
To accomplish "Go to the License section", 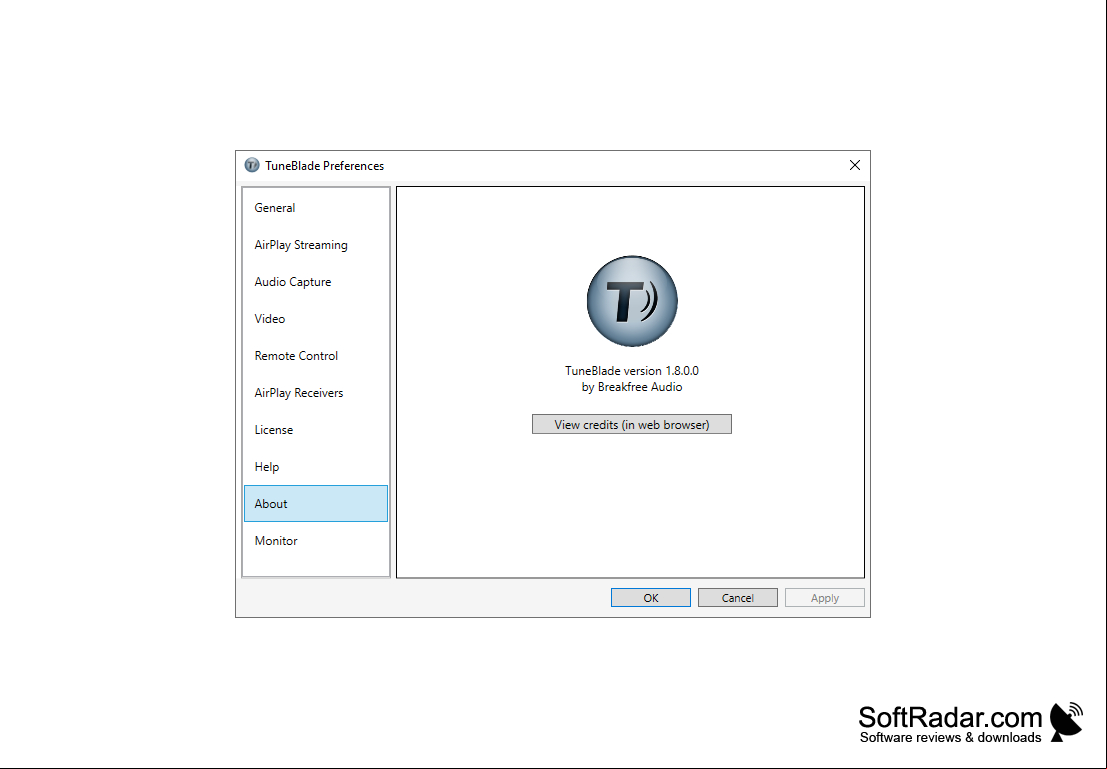I will pos(316,429).
